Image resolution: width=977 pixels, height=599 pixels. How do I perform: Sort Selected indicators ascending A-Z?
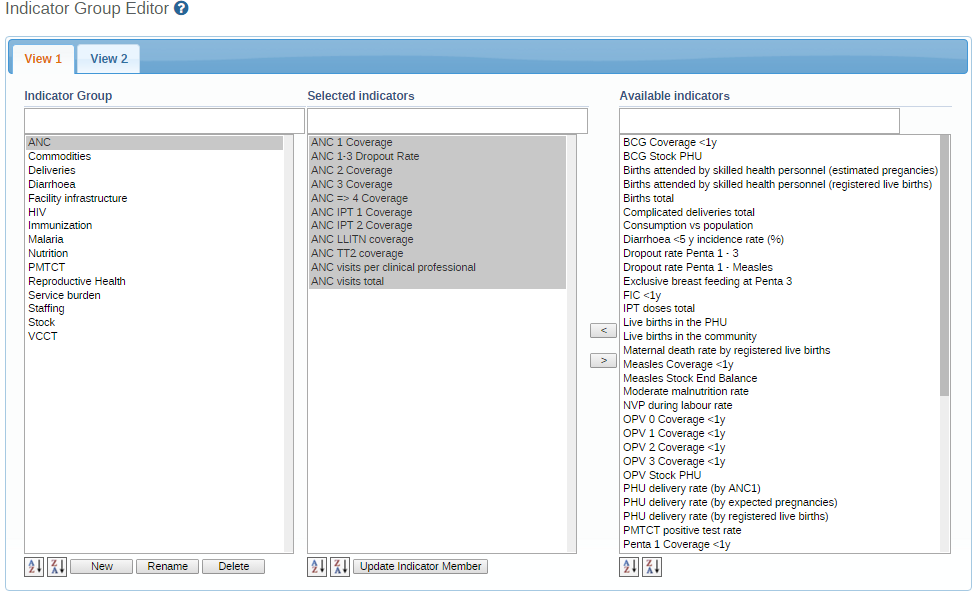[x=317, y=567]
